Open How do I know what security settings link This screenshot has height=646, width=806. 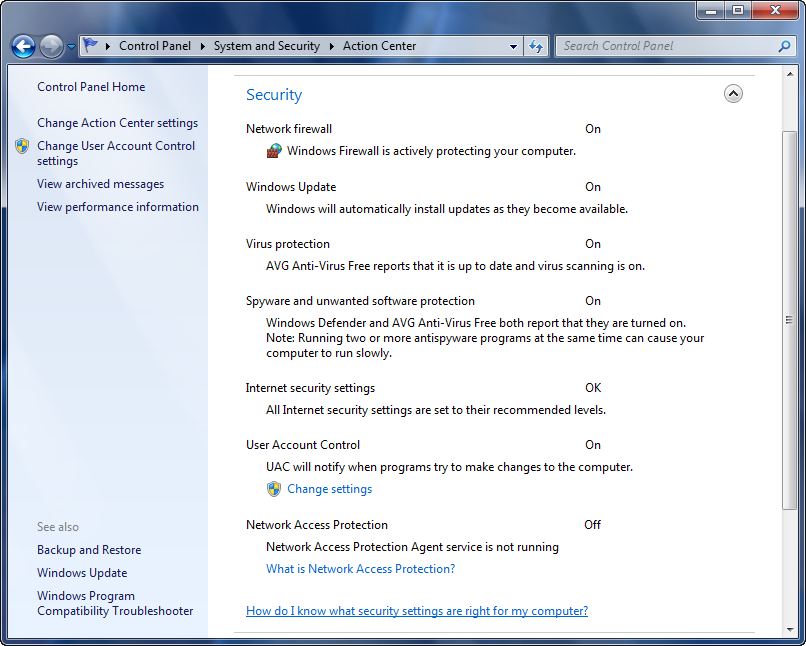(417, 611)
